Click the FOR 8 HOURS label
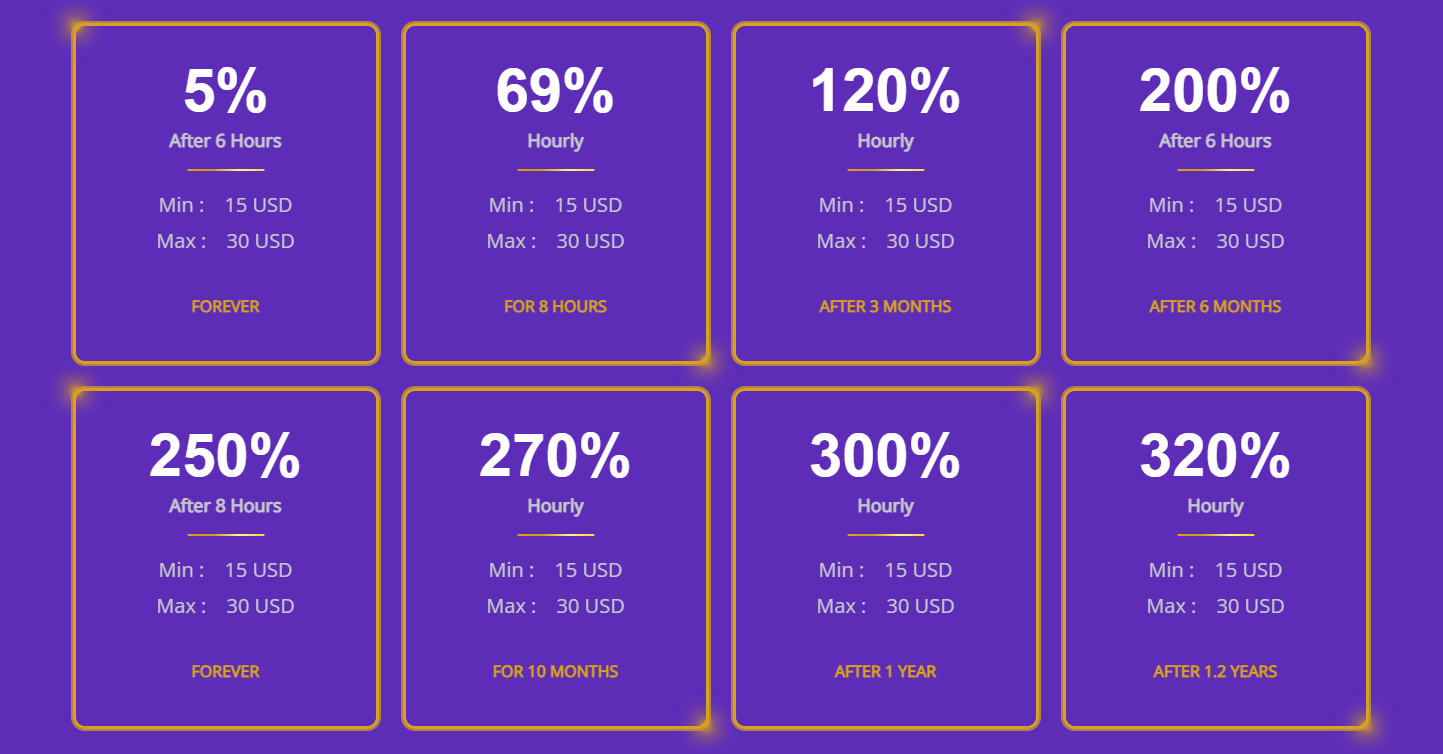Screen dimensions: 1443x754 (x=555, y=306)
